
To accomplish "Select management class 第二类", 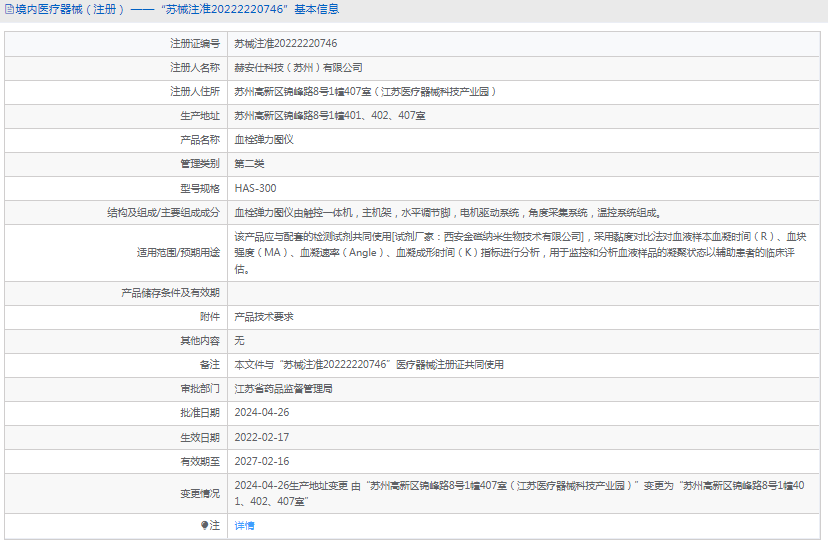I will pos(249,164).
